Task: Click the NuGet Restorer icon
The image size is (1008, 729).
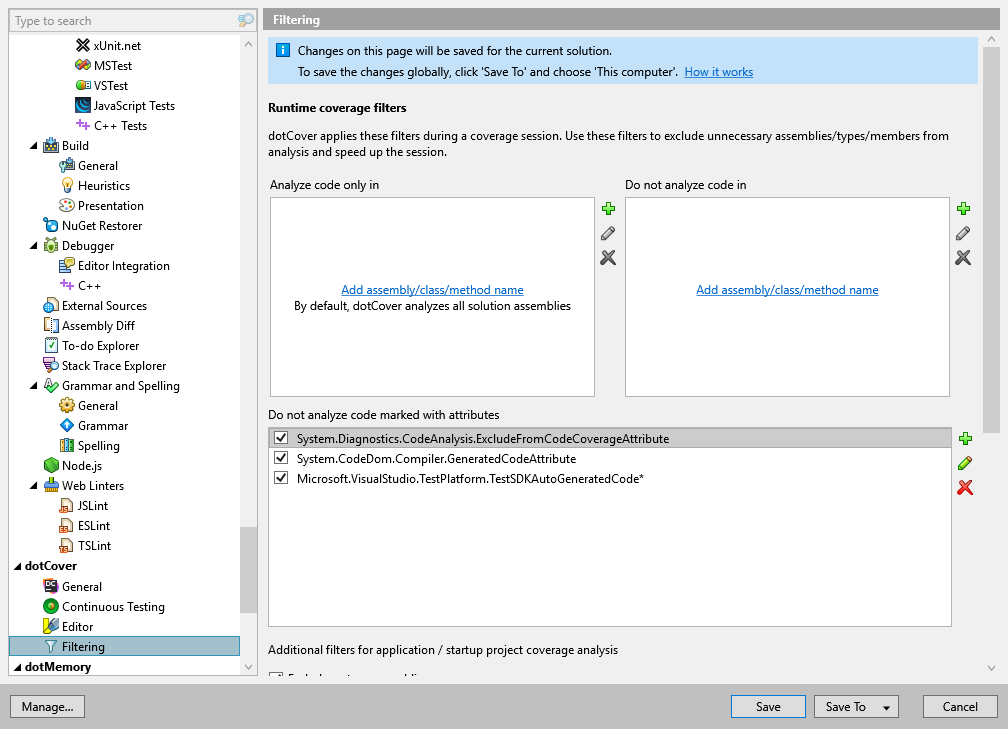Action: coord(51,226)
